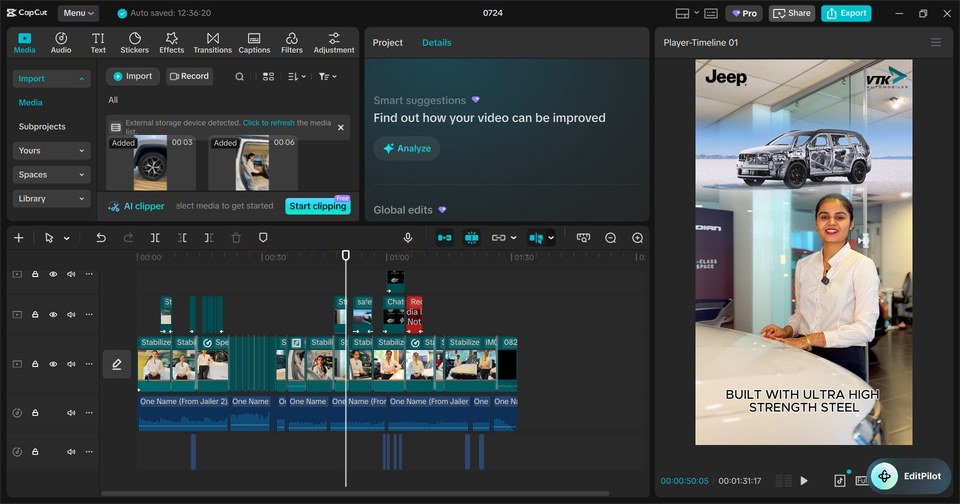Add a new track with plus icon
This screenshot has height=504, width=960.
pos(19,238)
